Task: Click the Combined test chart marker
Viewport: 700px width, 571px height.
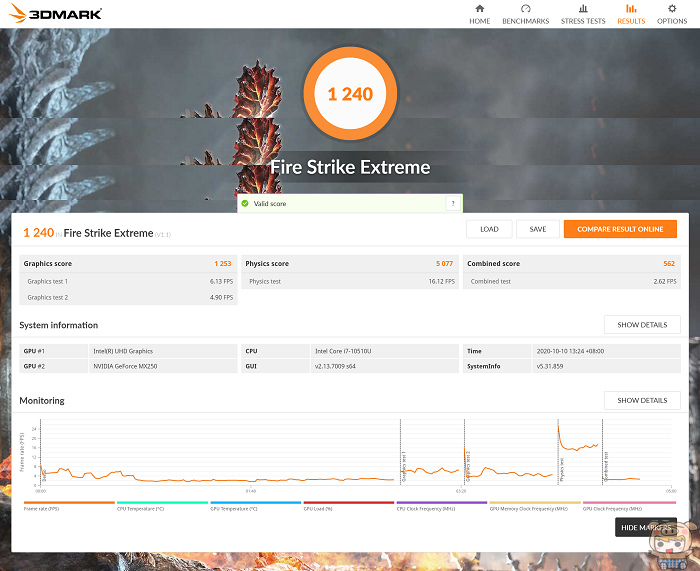Action: point(606,467)
